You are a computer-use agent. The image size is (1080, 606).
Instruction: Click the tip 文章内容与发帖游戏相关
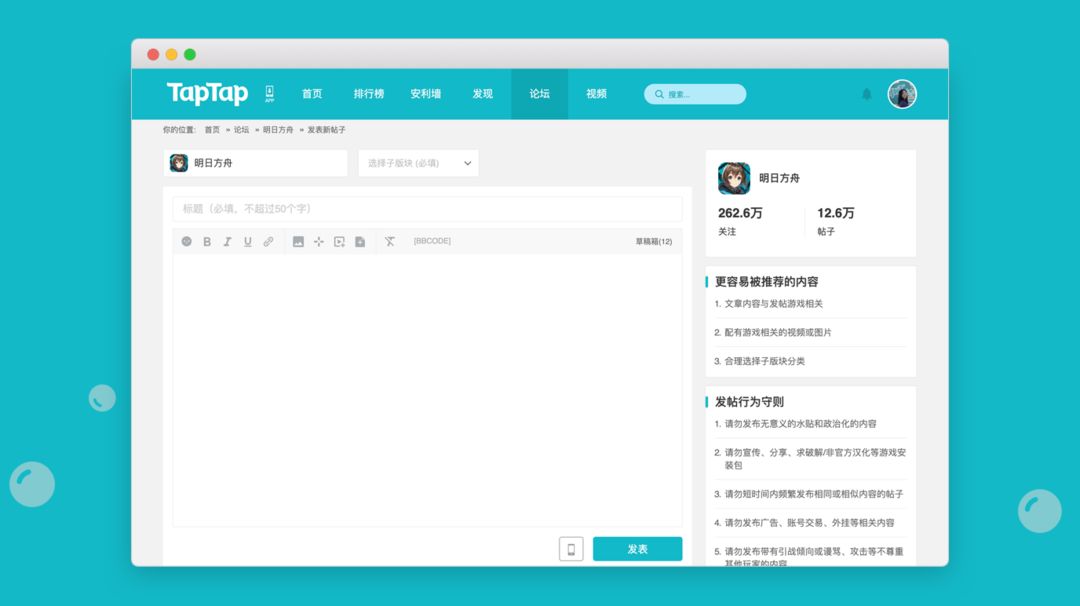pos(773,304)
